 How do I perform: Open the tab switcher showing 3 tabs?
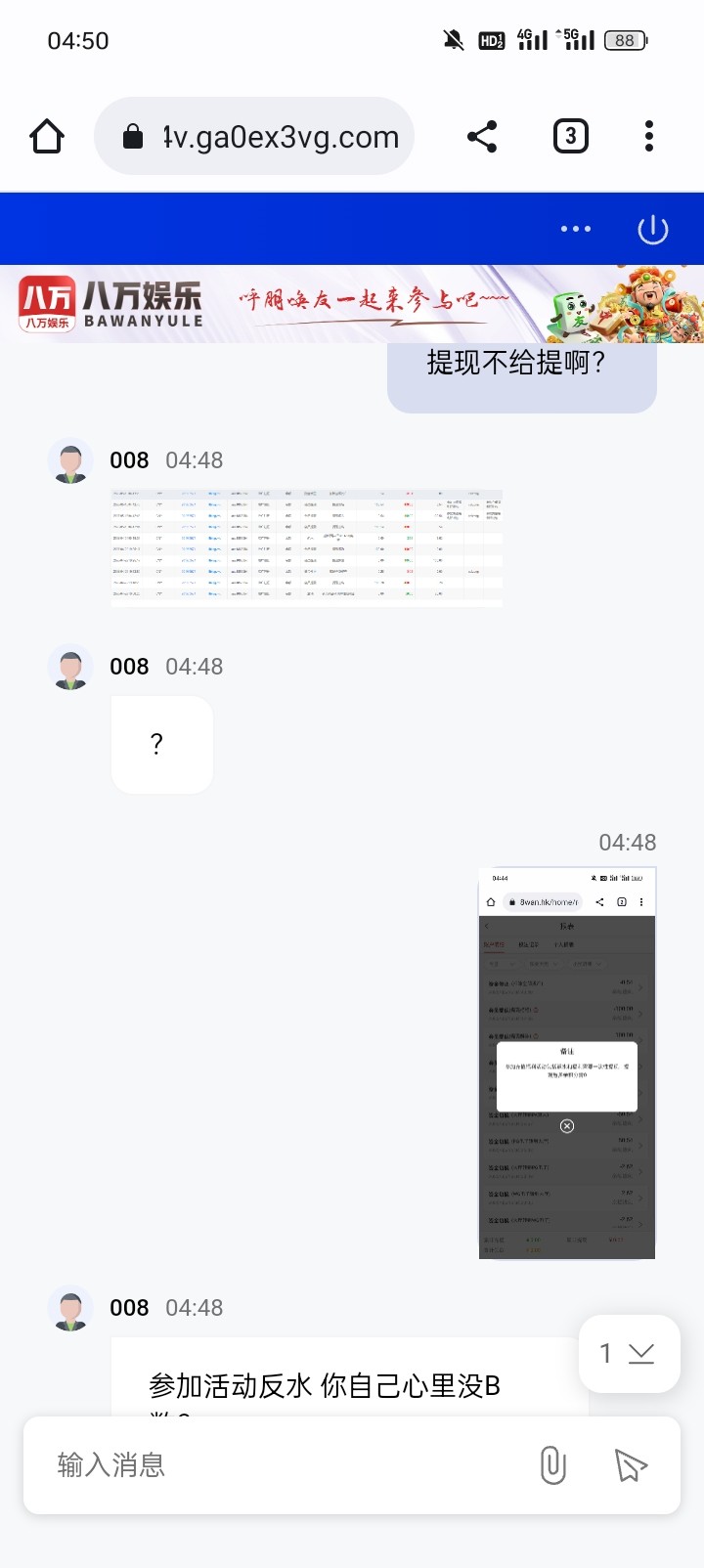point(571,136)
